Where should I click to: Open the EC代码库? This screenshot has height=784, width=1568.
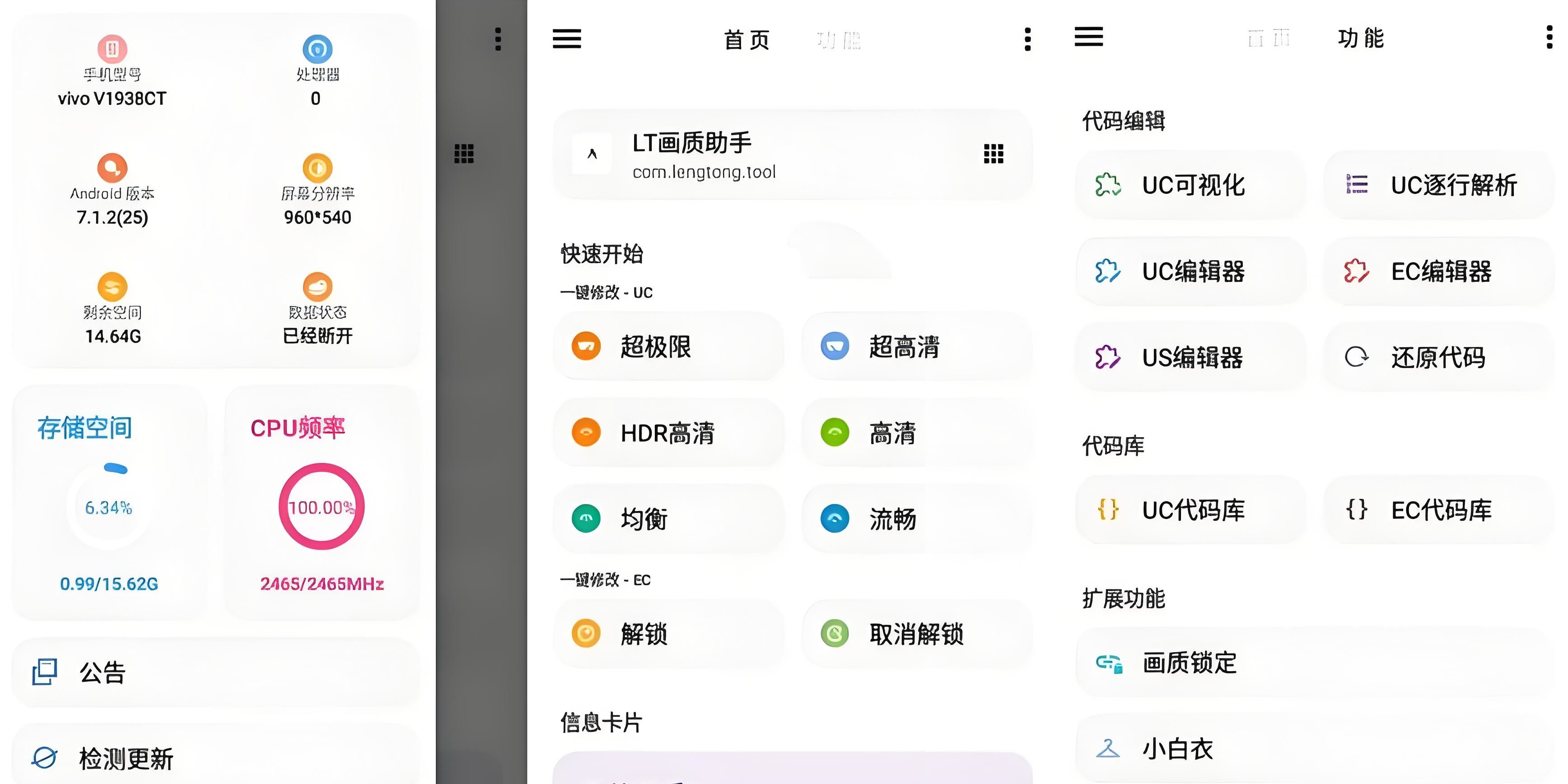click(1440, 509)
